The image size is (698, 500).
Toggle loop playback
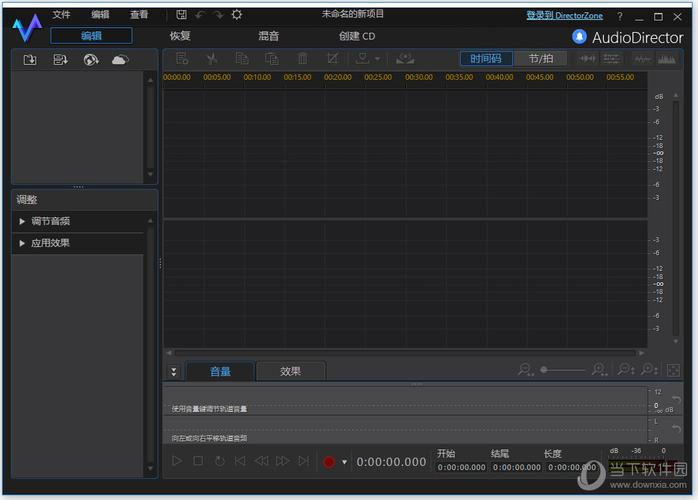219,461
